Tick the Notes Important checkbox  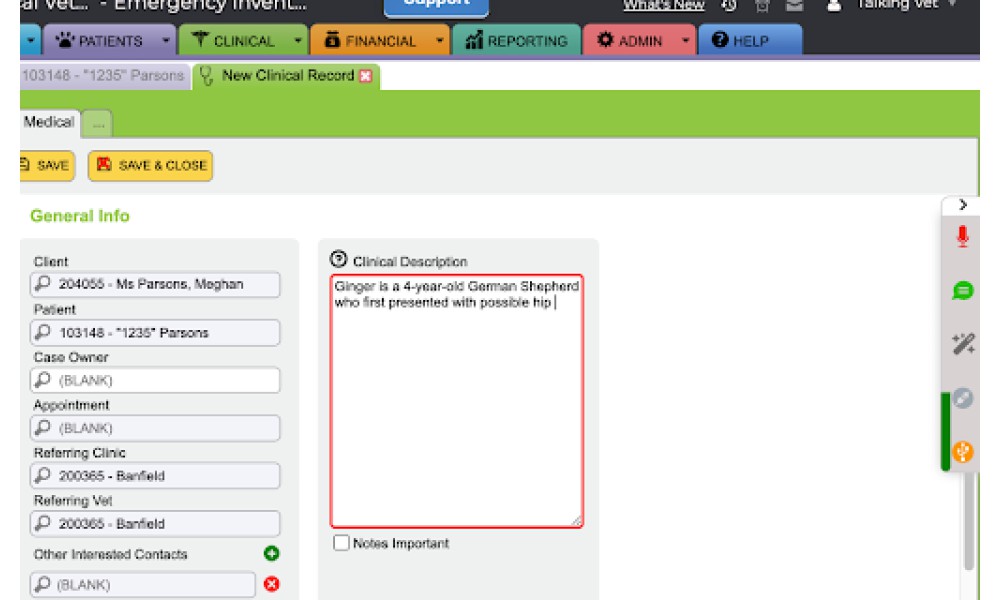[341, 543]
